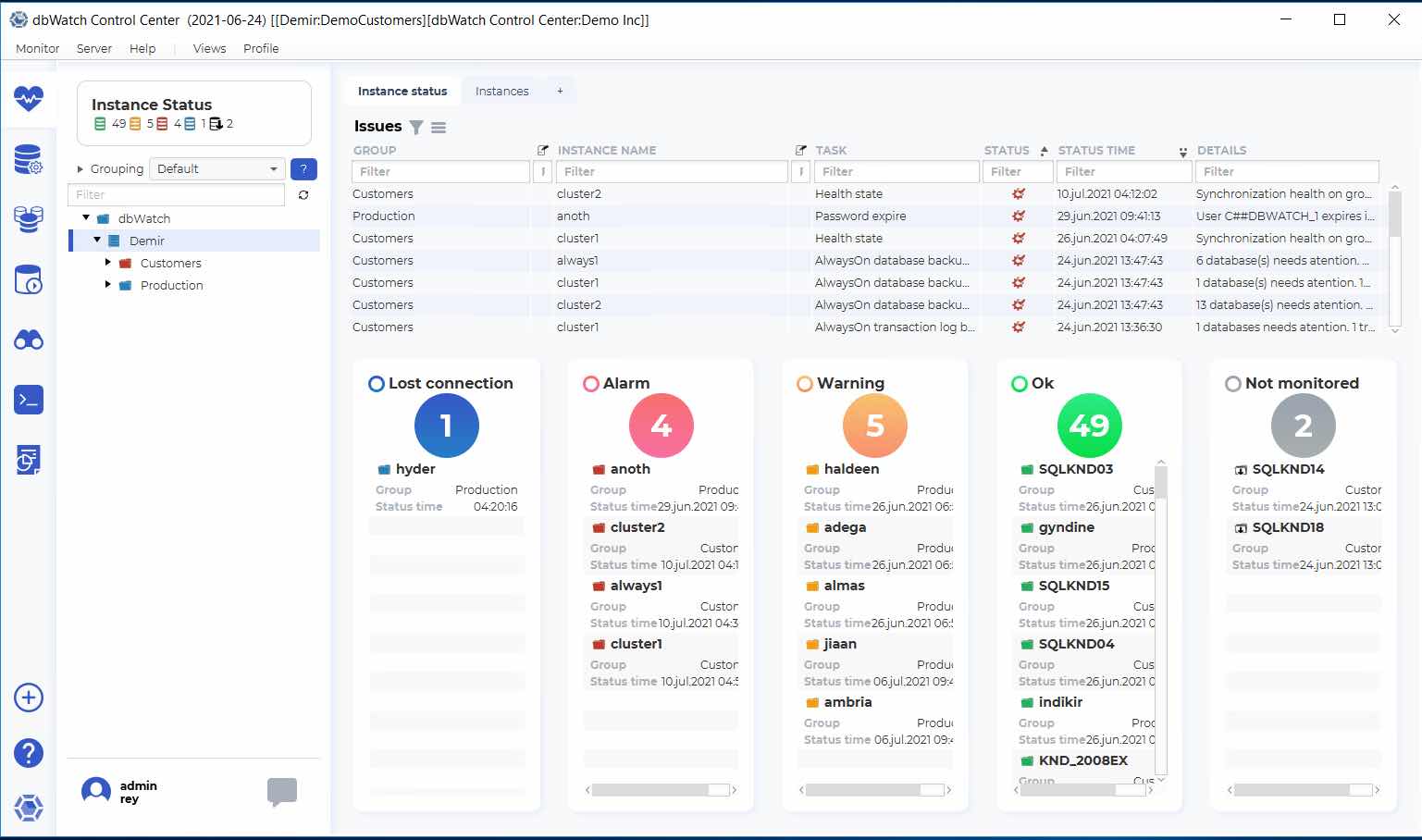This screenshot has width=1422, height=840.
Task: Toggle the Alarm circle indicator
Action: coord(591,384)
